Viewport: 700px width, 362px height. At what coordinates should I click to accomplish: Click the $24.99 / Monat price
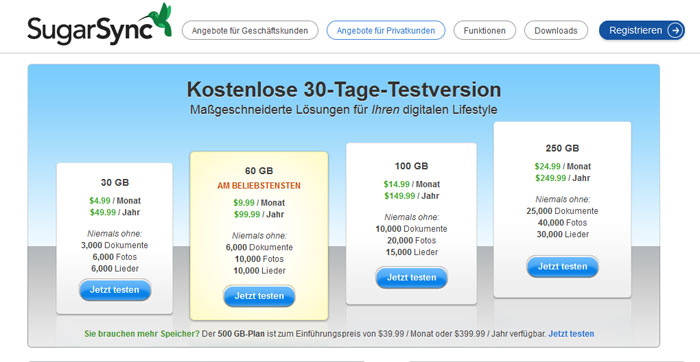coord(562,166)
